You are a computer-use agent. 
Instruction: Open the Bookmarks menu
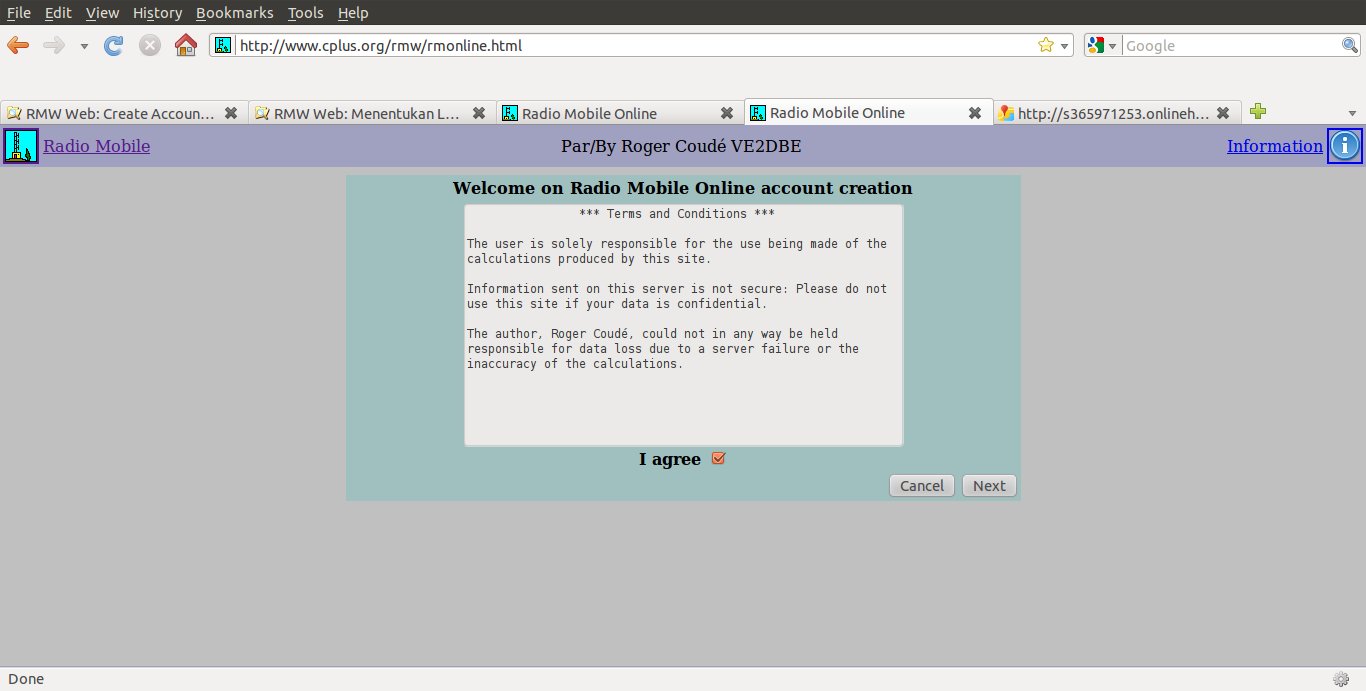coord(234,13)
